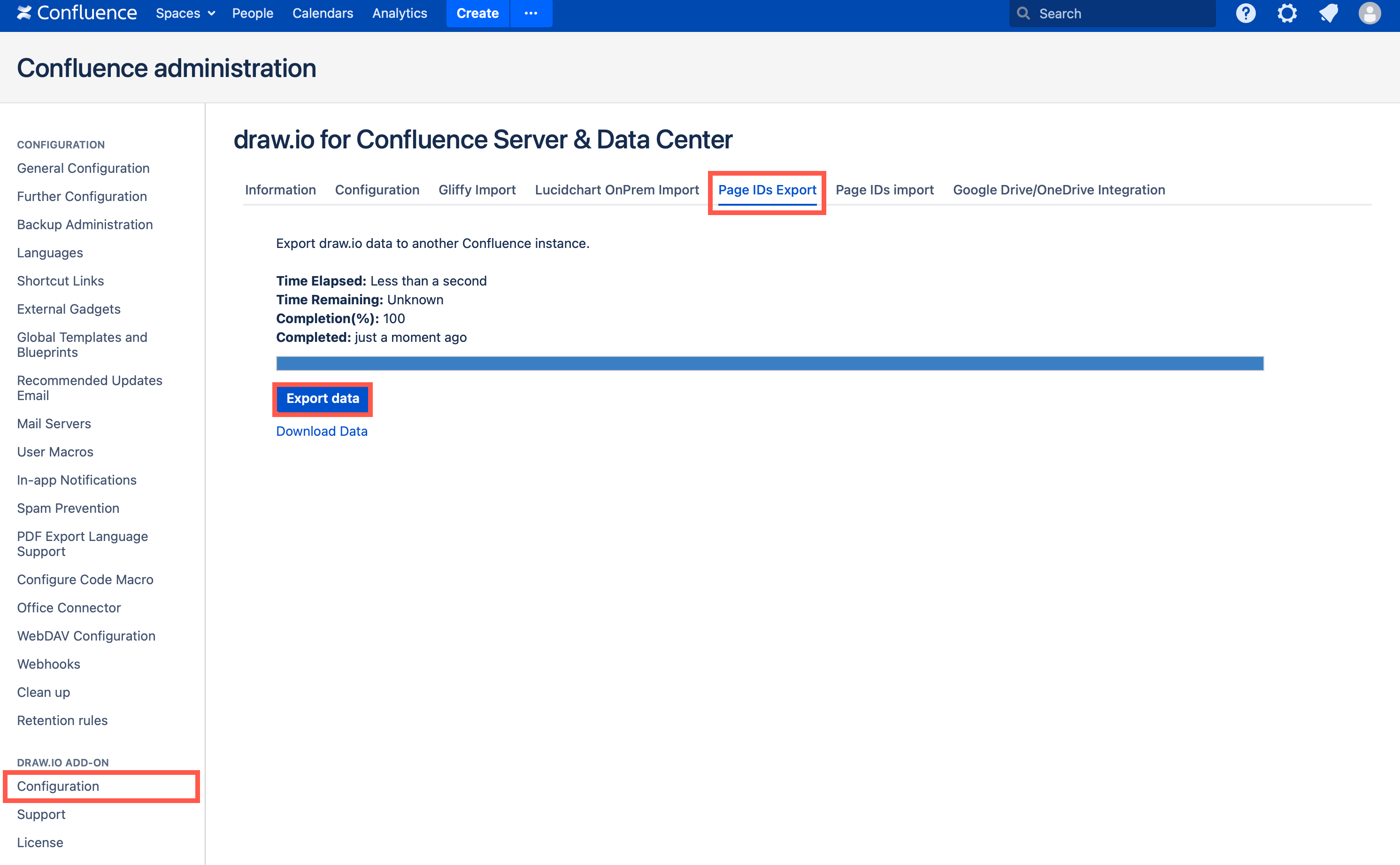1400x865 pixels.
Task: Switch to the Page IDs import tab
Action: [x=884, y=190]
